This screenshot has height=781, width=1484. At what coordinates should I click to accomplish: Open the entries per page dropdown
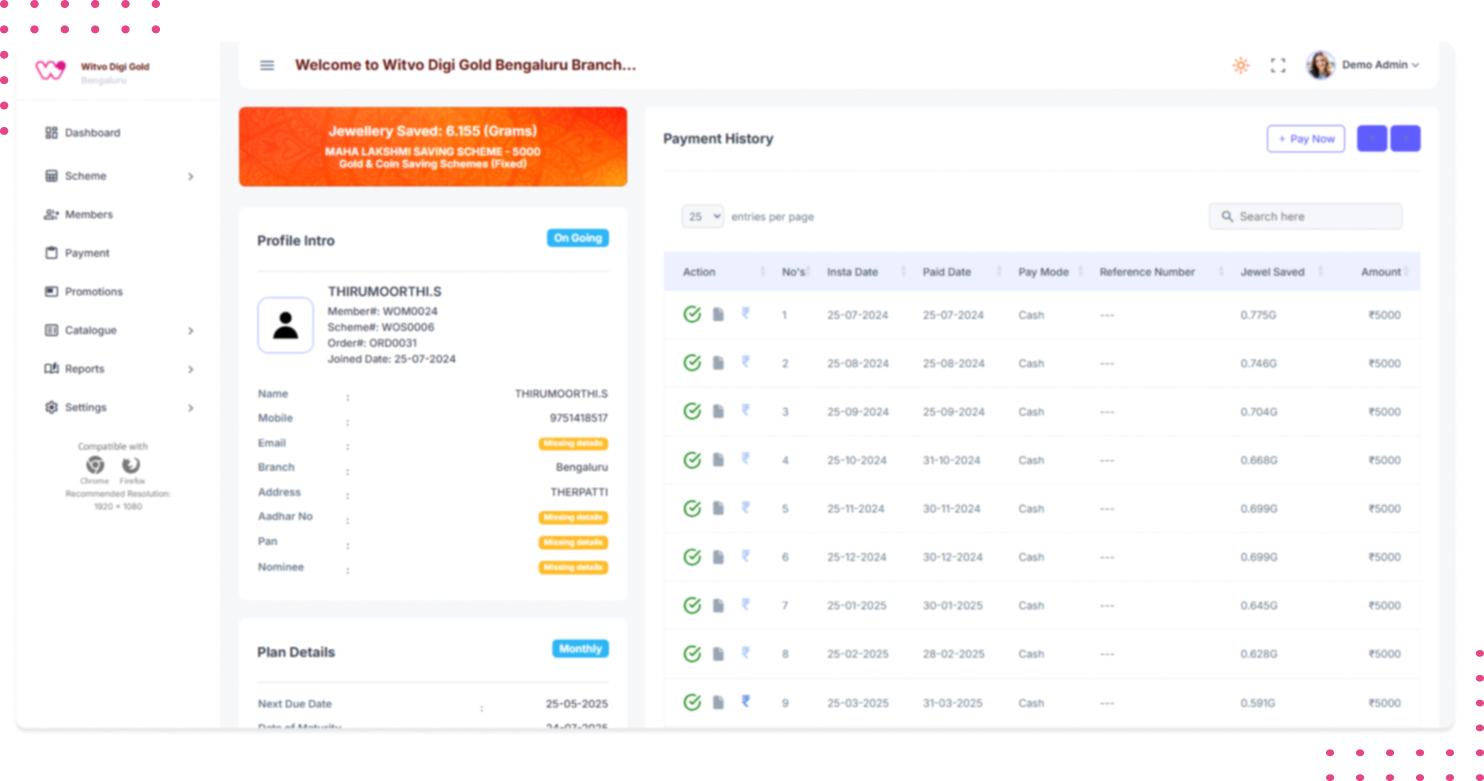click(x=702, y=216)
